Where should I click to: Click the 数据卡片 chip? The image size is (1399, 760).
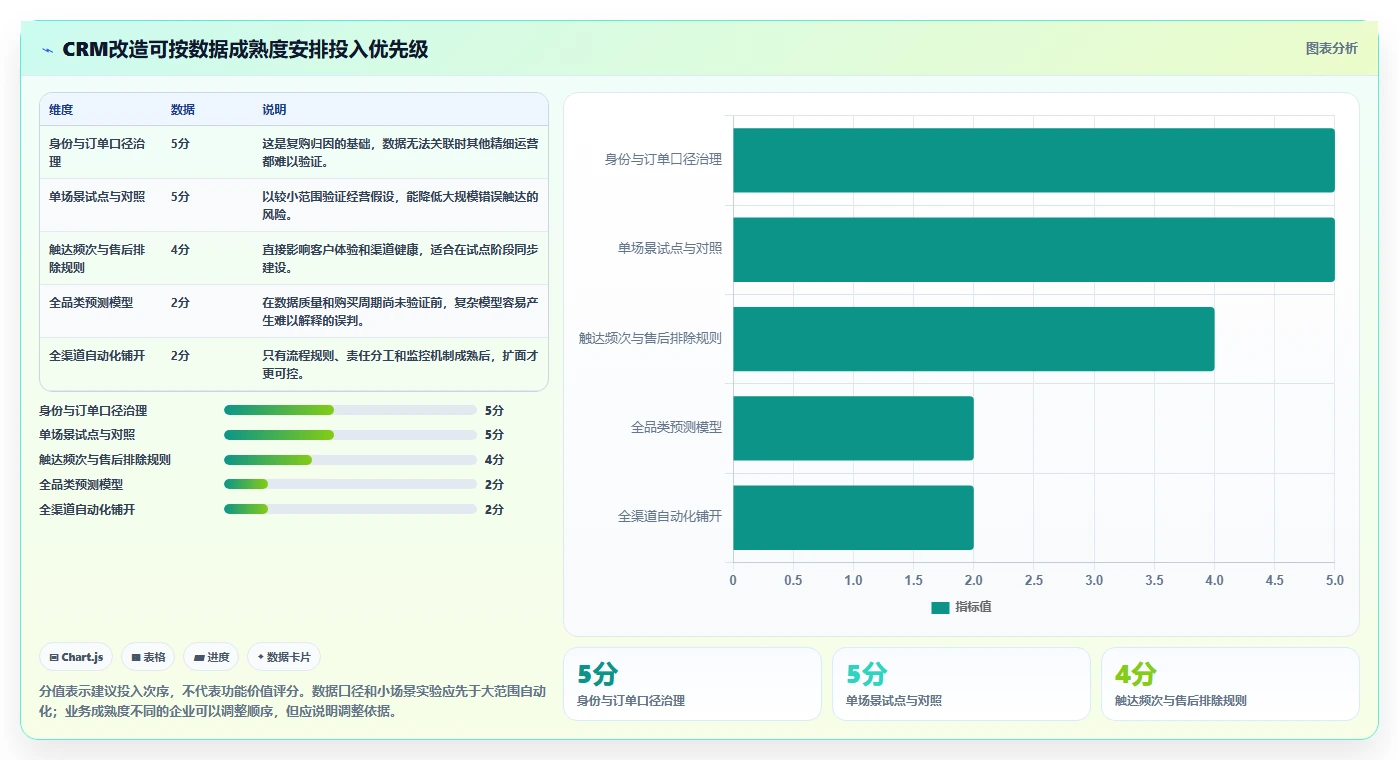pyautogui.click(x=284, y=657)
